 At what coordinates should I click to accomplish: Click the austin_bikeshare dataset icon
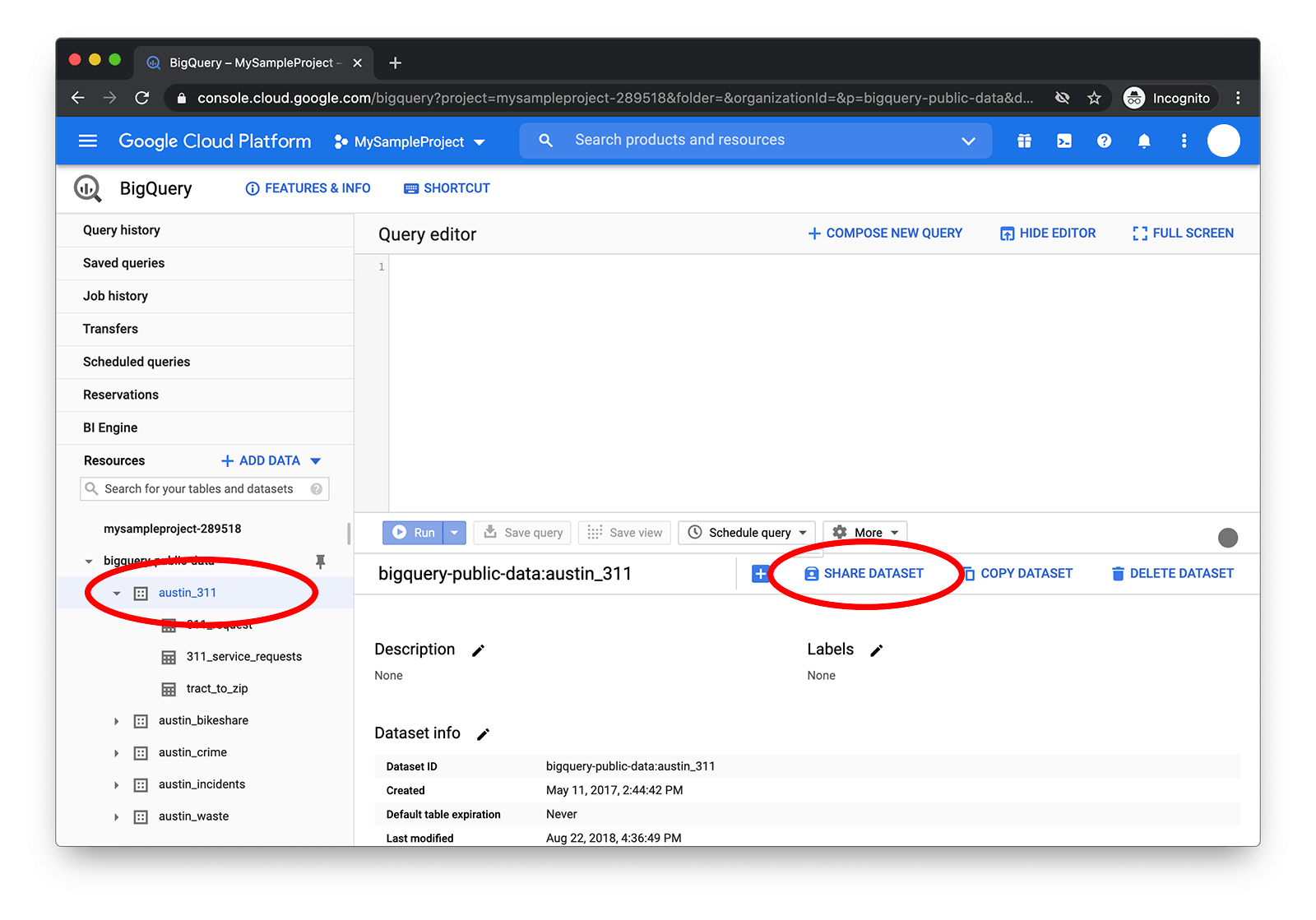141,721
